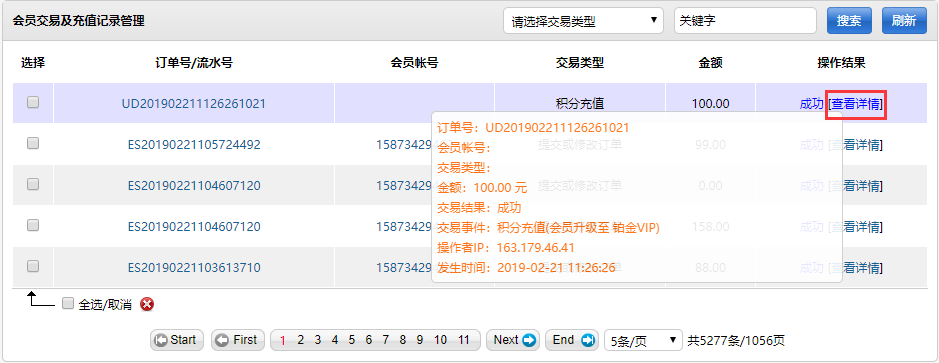Click the 100.00 amount cell
Viewport: 939px width, 363px height.
710,104
